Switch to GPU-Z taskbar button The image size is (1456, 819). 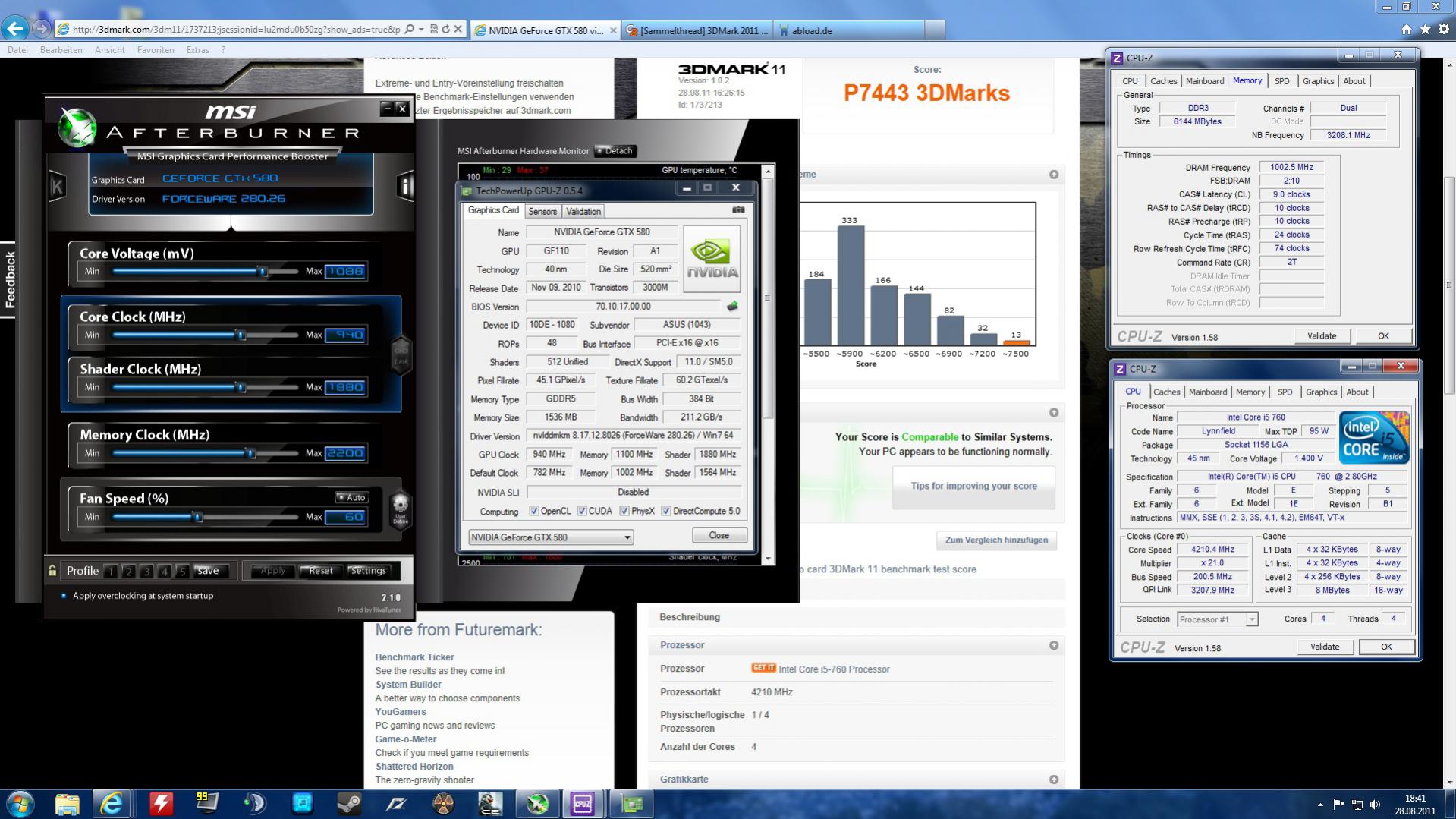pos(632,803)
